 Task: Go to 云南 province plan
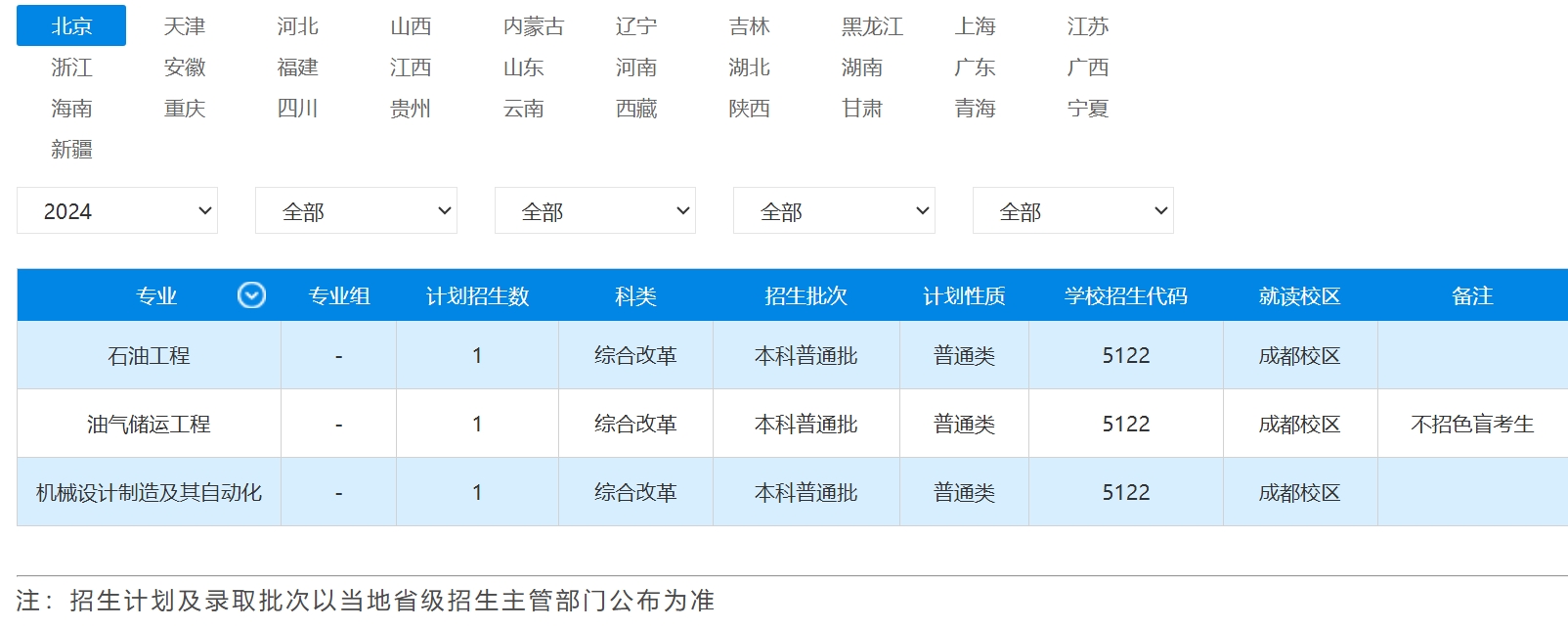[523, 108]
